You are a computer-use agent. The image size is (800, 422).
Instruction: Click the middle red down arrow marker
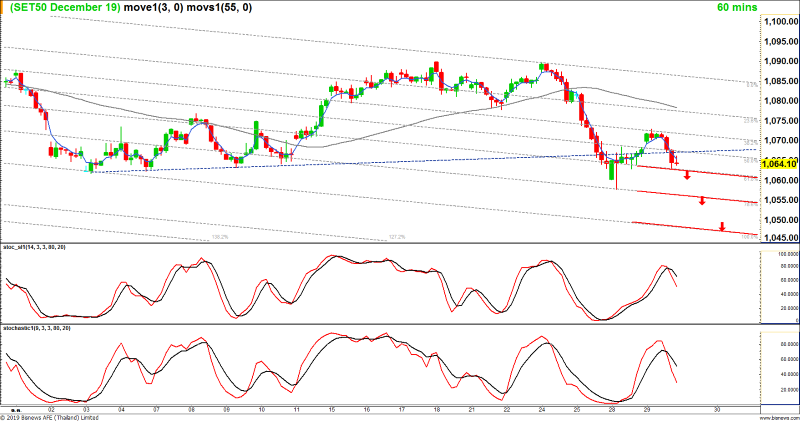[703, 201]
